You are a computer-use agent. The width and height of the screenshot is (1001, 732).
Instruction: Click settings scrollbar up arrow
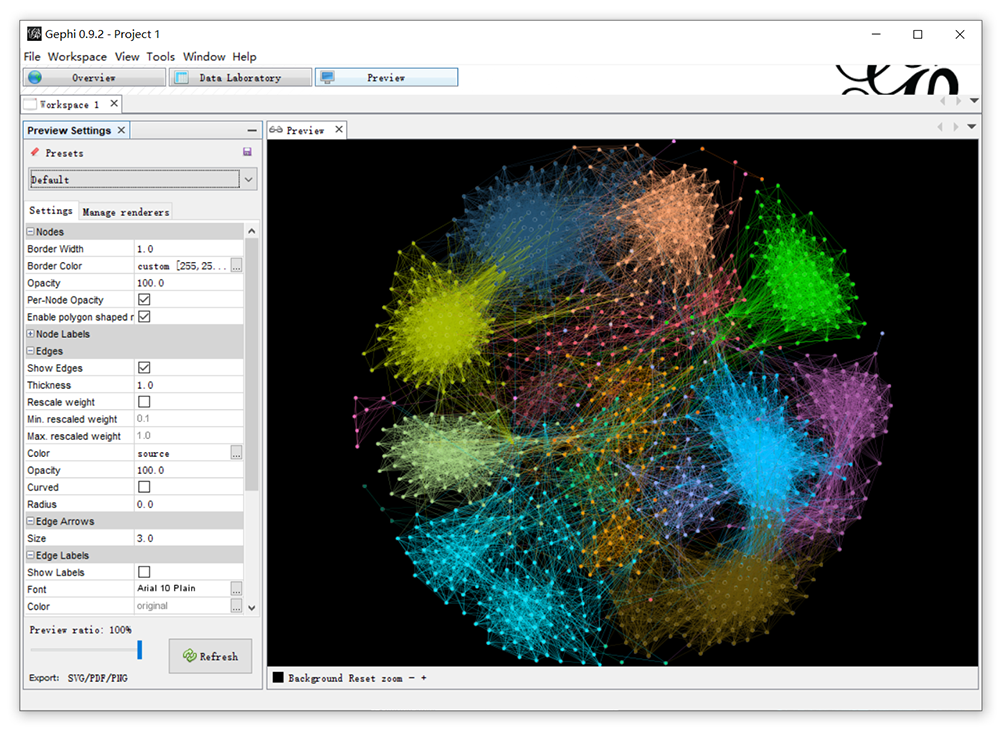pos(252,231)
